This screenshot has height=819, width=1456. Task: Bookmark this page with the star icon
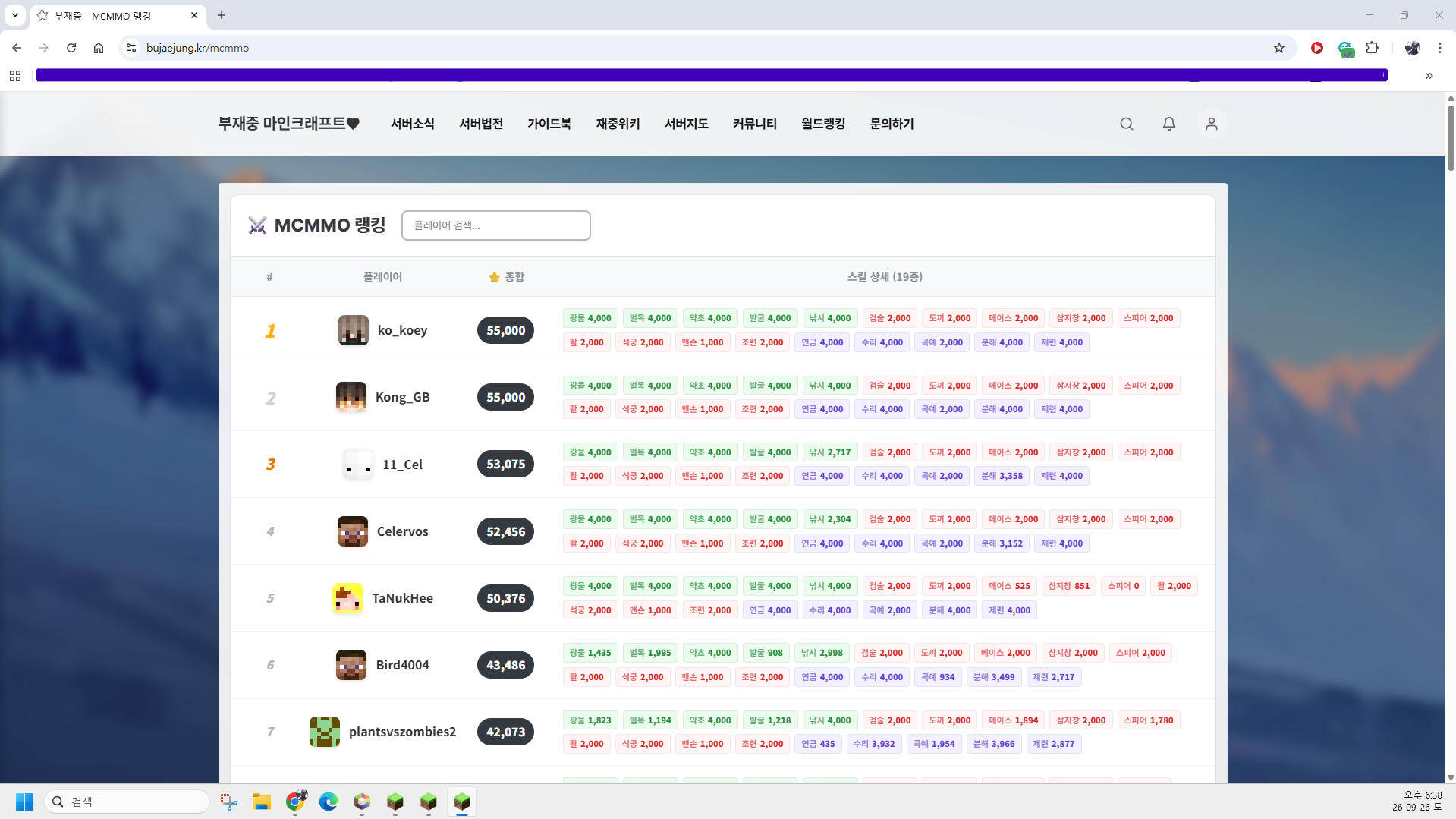[x=1279, y=48]
